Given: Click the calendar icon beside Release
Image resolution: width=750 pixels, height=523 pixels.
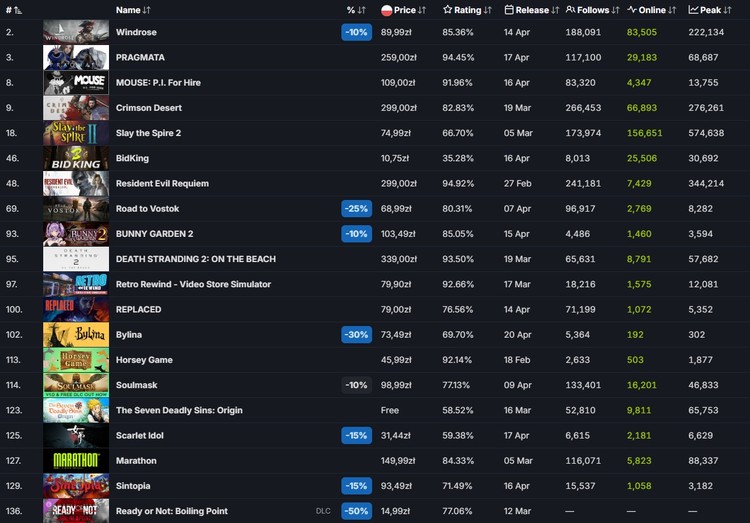Looking at the screenshot, I should pyautogui.click(x=509, y=10).
